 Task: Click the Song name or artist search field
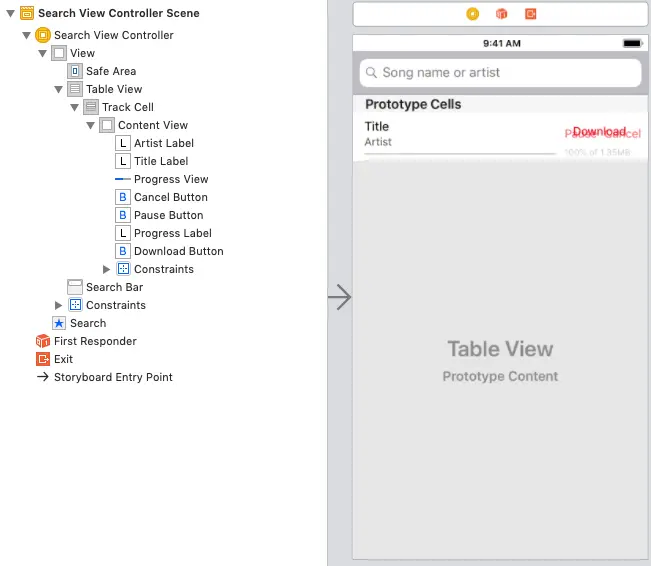500,73
